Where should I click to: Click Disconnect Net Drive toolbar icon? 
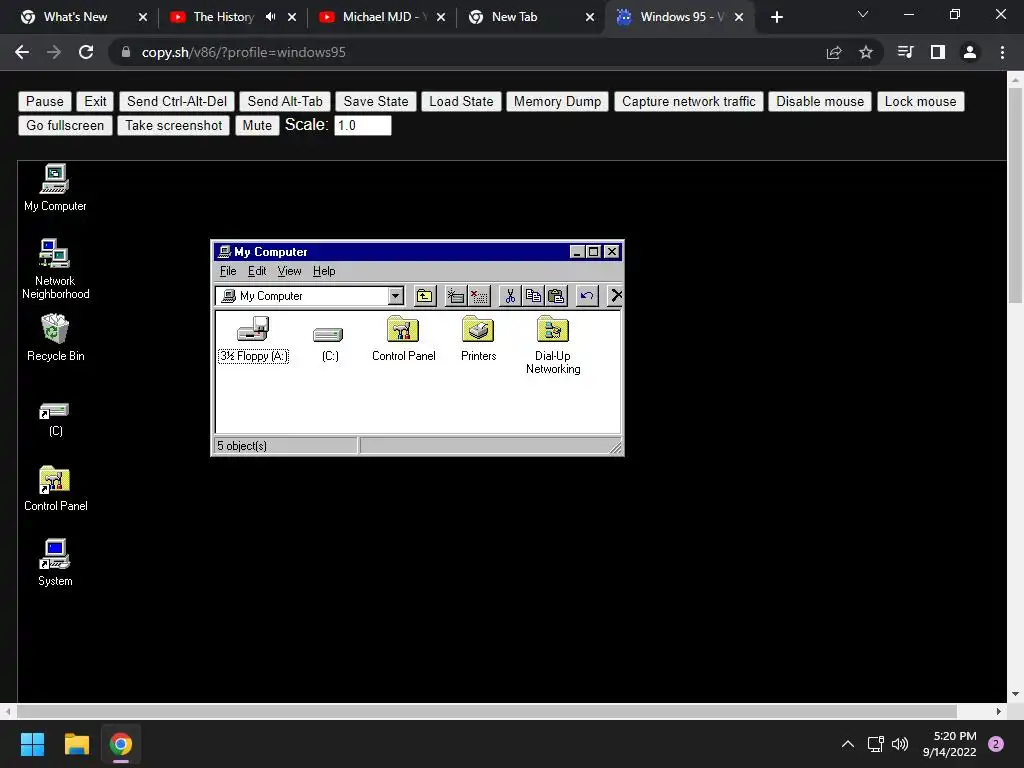click(479, 296)
